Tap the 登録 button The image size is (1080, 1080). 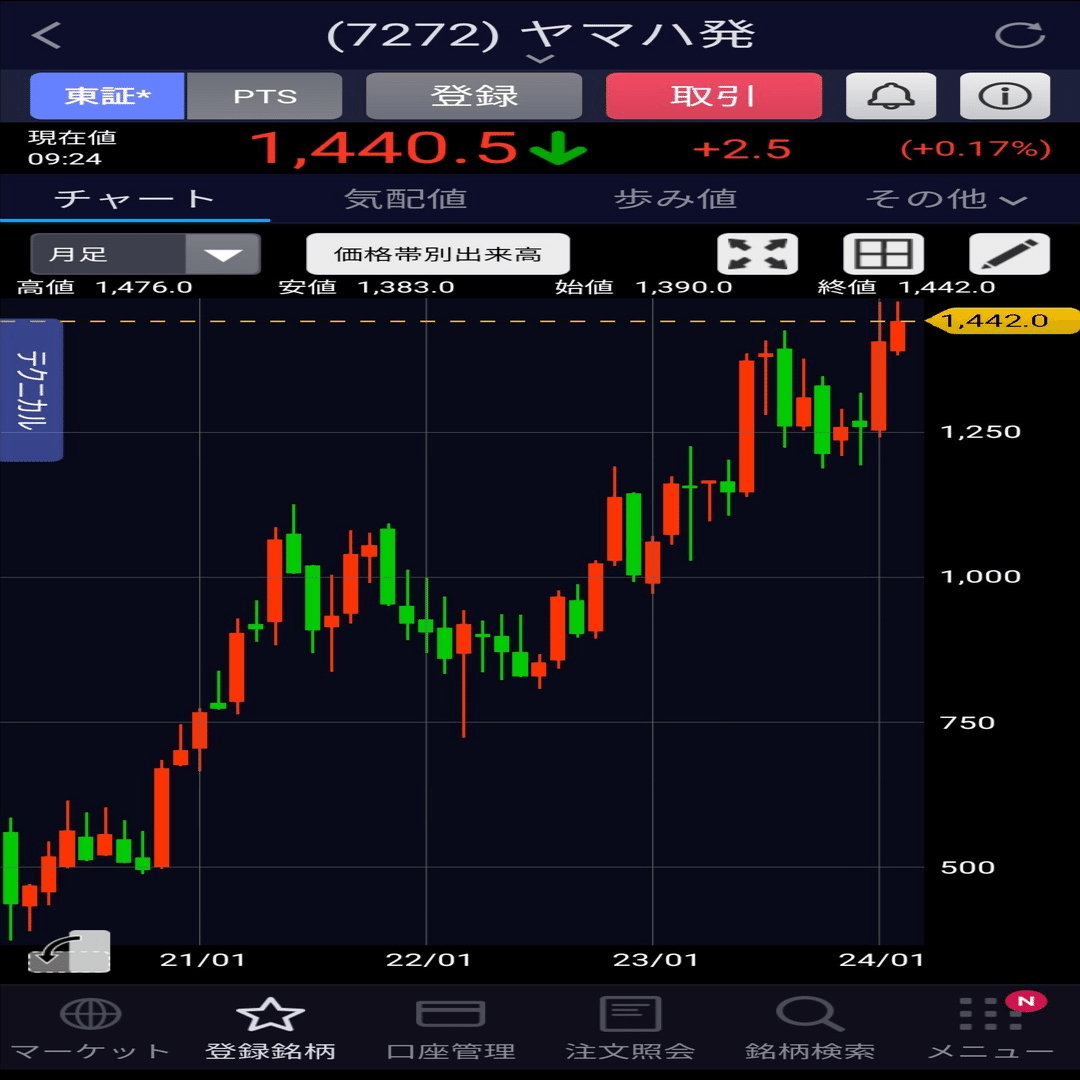[x=474, y=96]
